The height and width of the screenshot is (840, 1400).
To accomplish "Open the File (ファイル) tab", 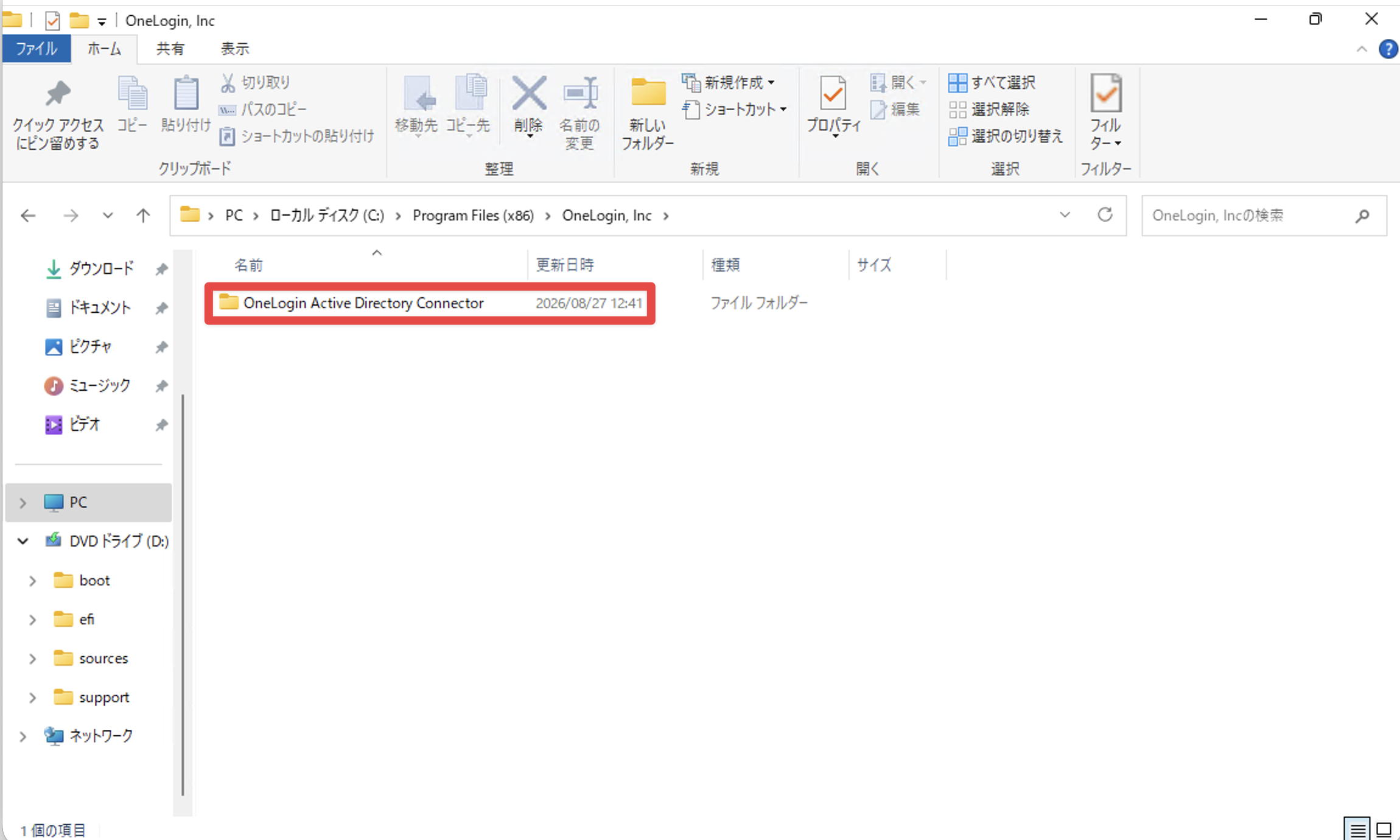I will point(37,49).
